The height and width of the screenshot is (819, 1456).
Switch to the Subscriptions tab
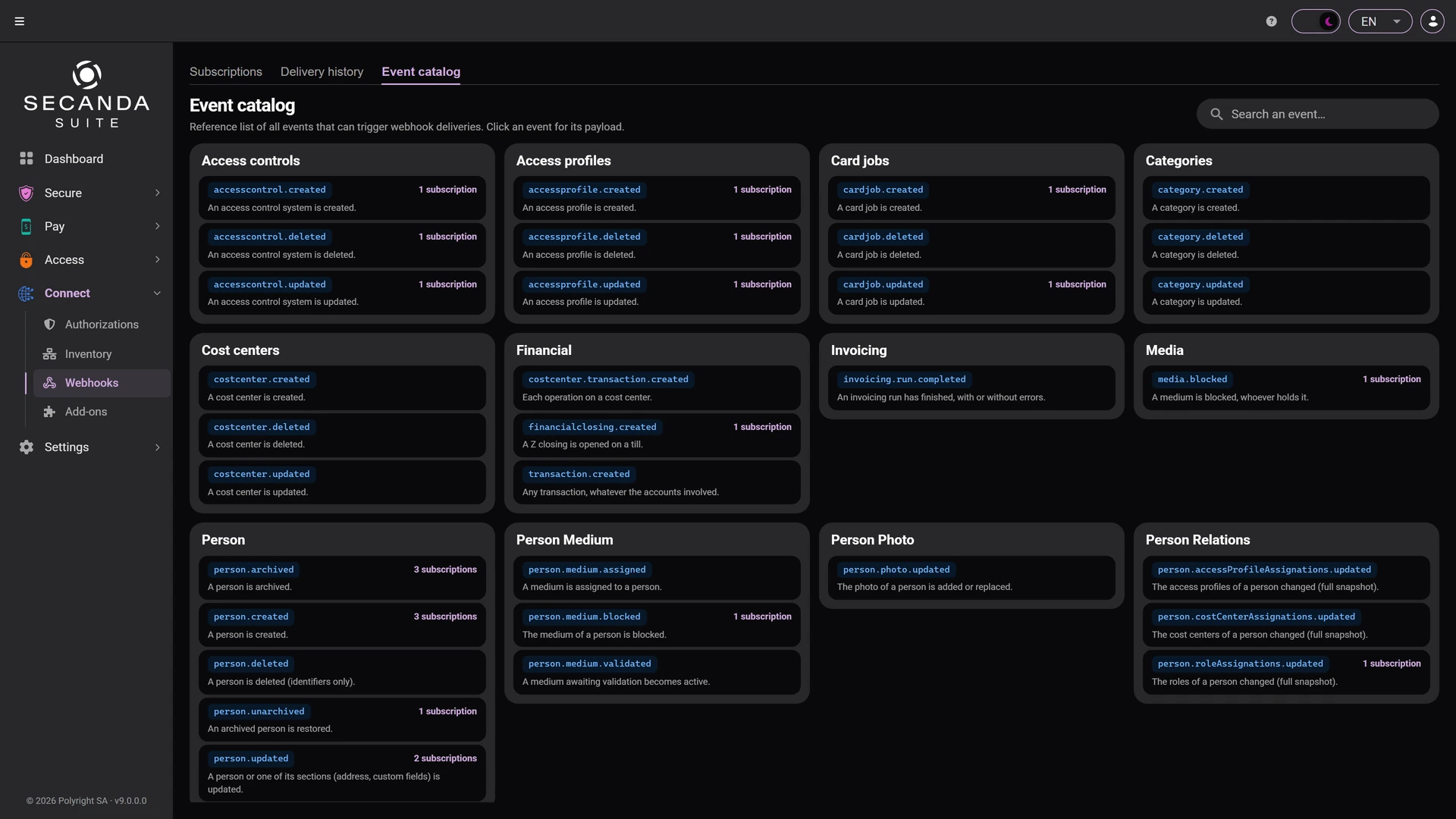click(x=226, y=71)
